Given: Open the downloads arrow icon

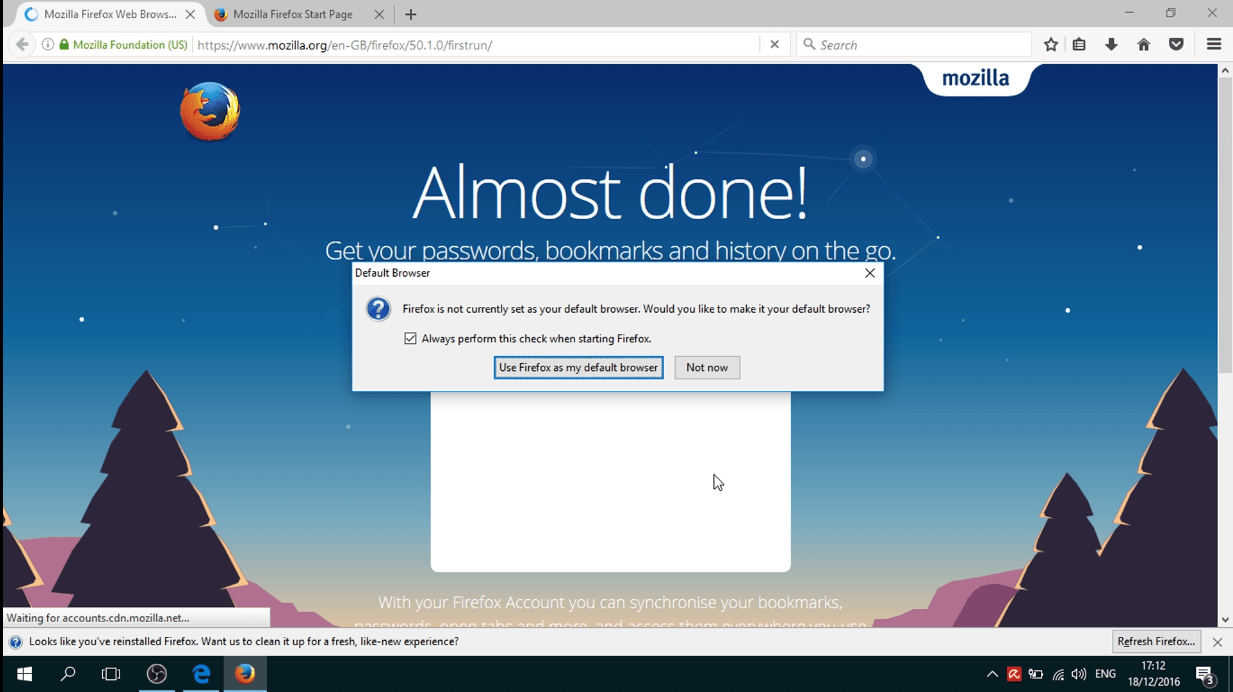Looking at the screenshot, I should coord(1111,45).
